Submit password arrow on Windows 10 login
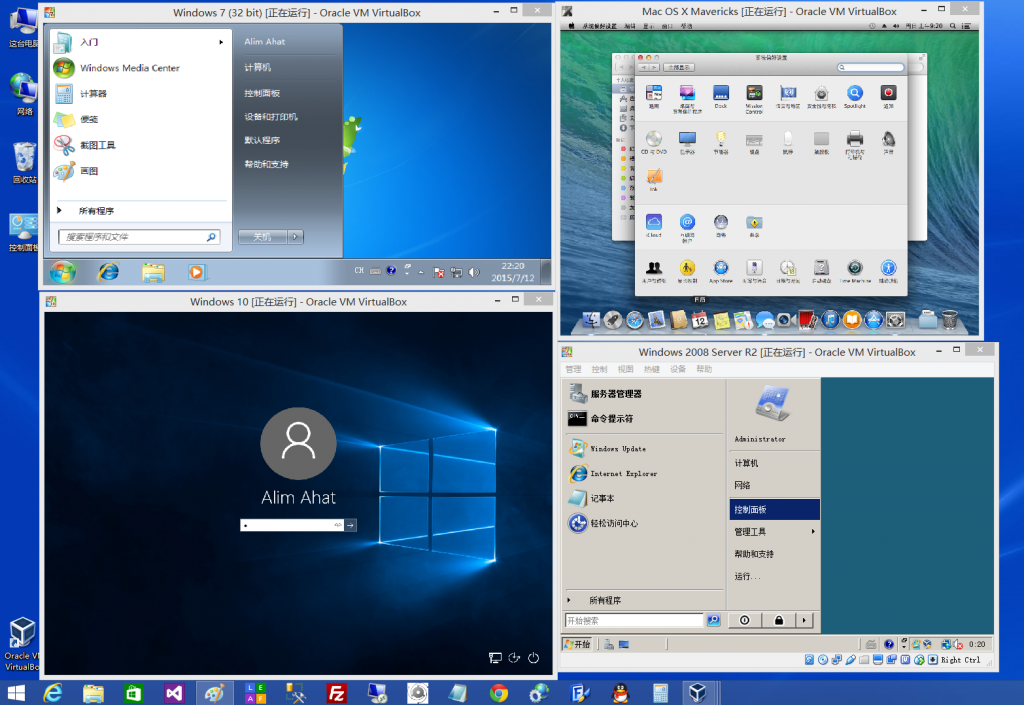 click(x=351, y=525)
